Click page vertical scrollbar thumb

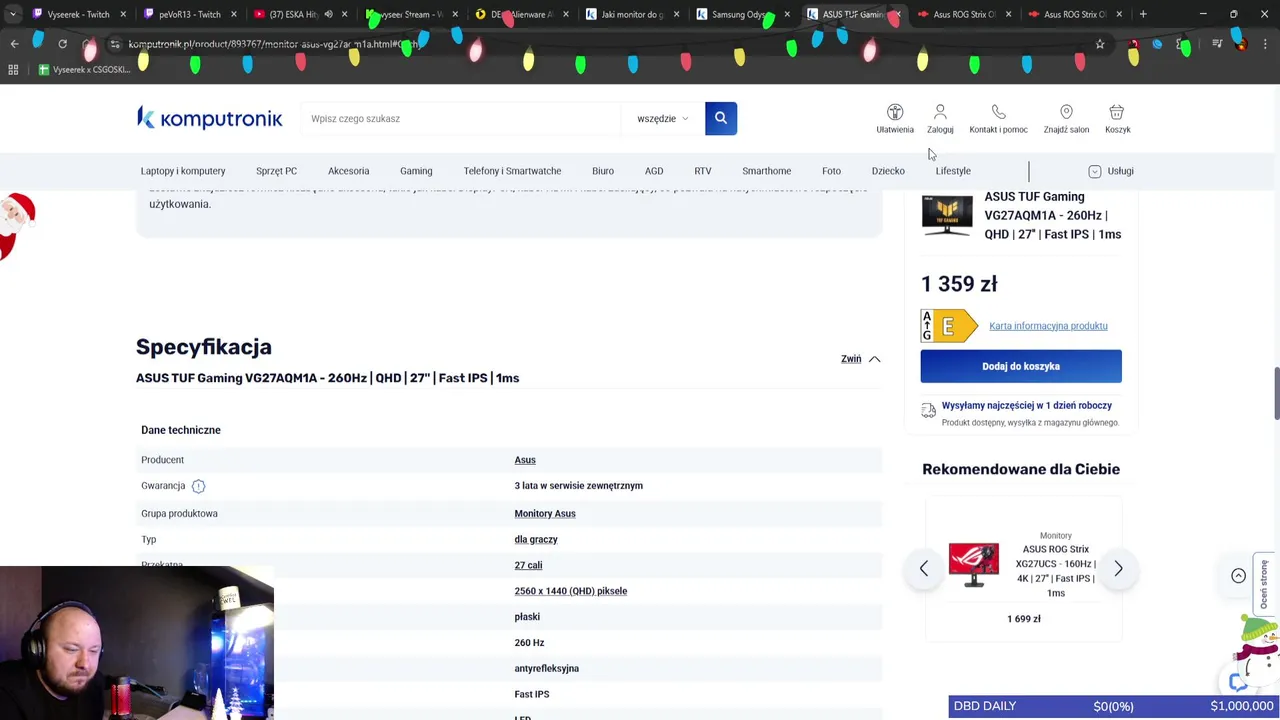[x=1275, y=394]
